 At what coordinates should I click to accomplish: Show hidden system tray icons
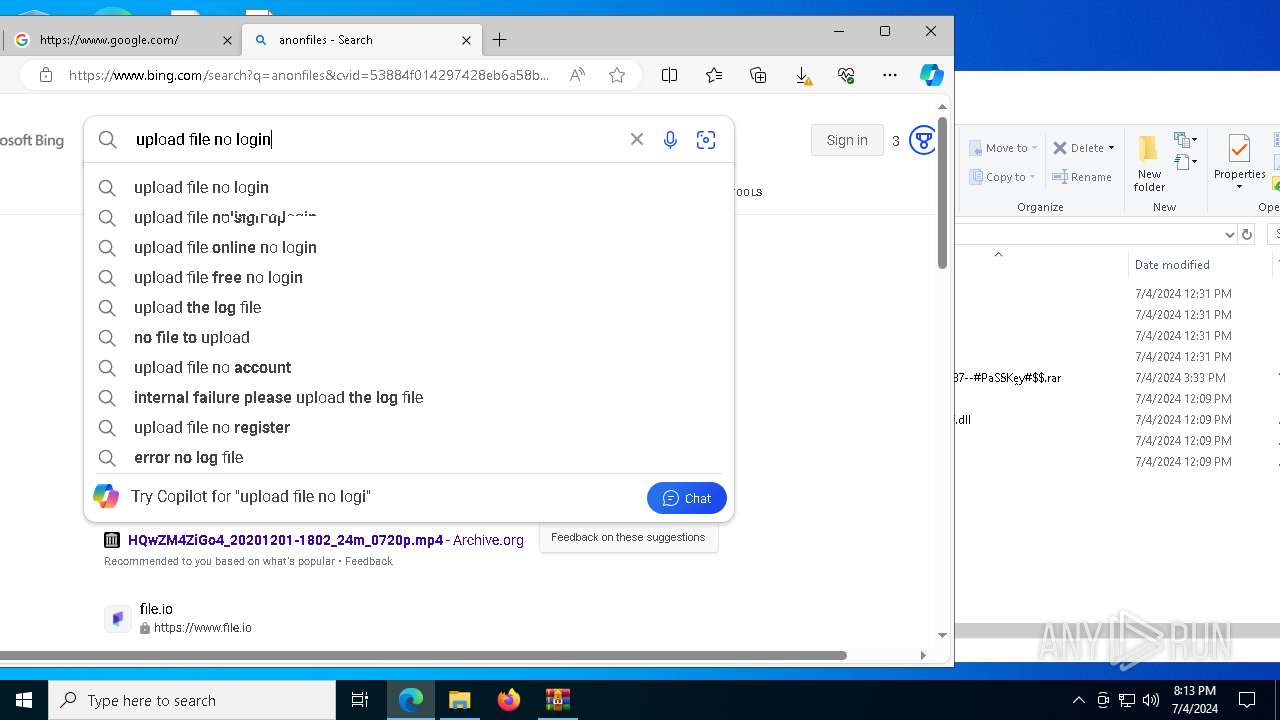pos(1078,700)
